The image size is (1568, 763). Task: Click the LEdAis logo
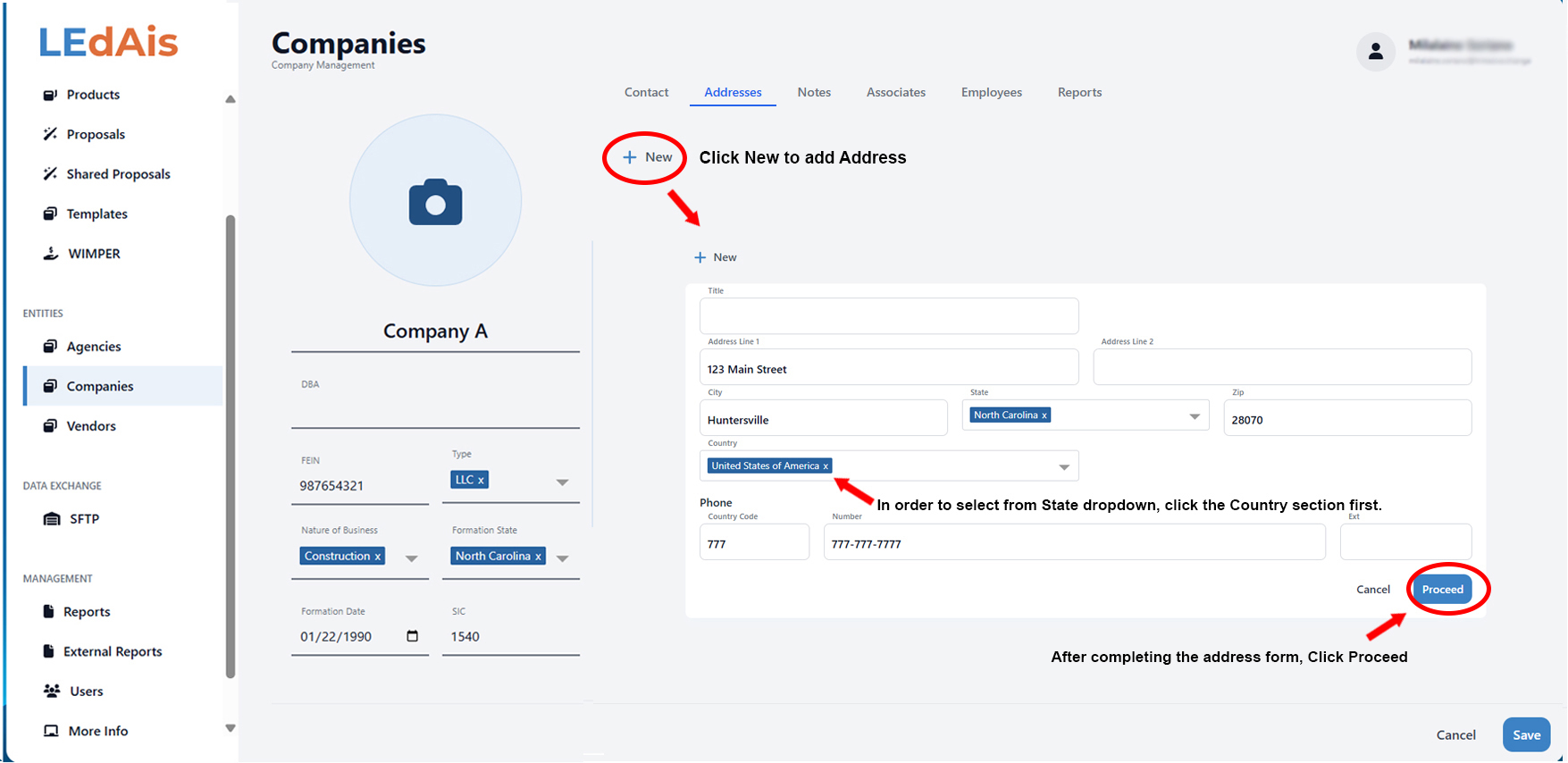[108, 42]
